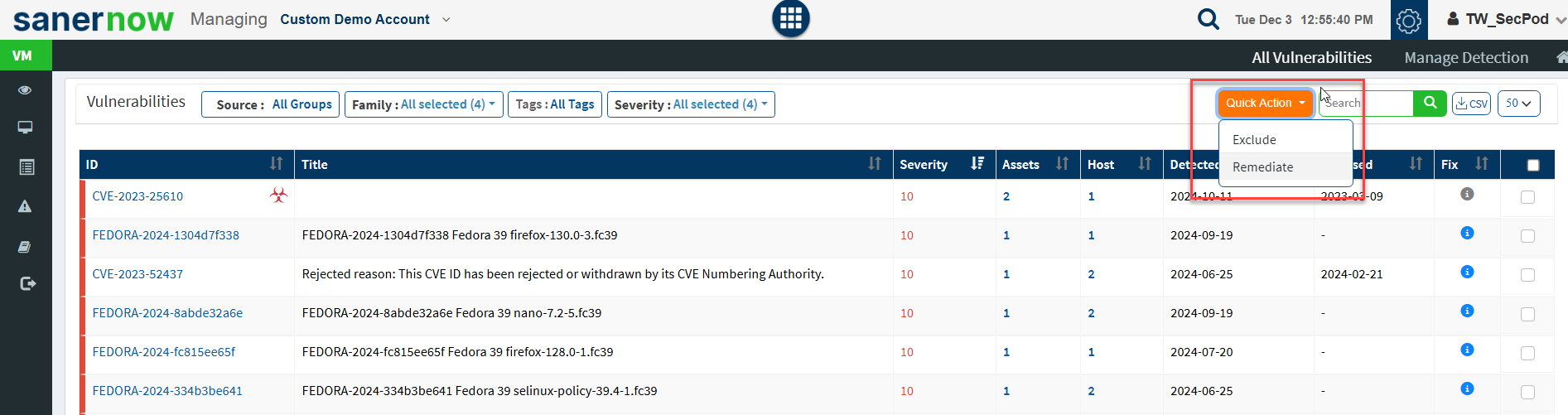Click the magnifier search icon in header
The height and width of the screenshot is (415, 1568).
[1208, 19]
